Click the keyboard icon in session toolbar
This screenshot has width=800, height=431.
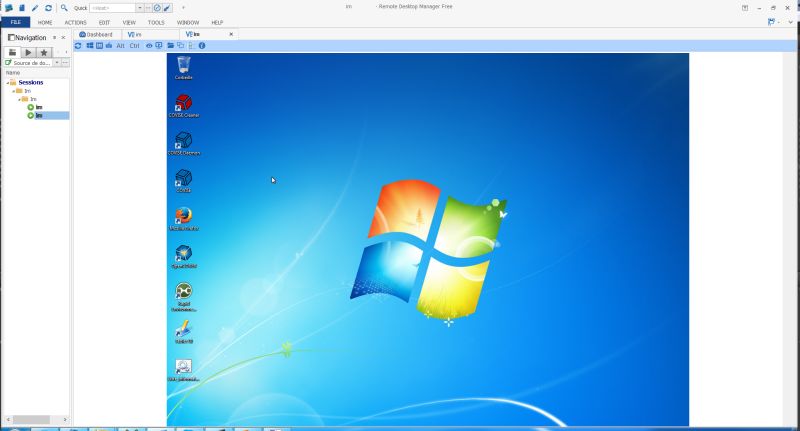109,45
